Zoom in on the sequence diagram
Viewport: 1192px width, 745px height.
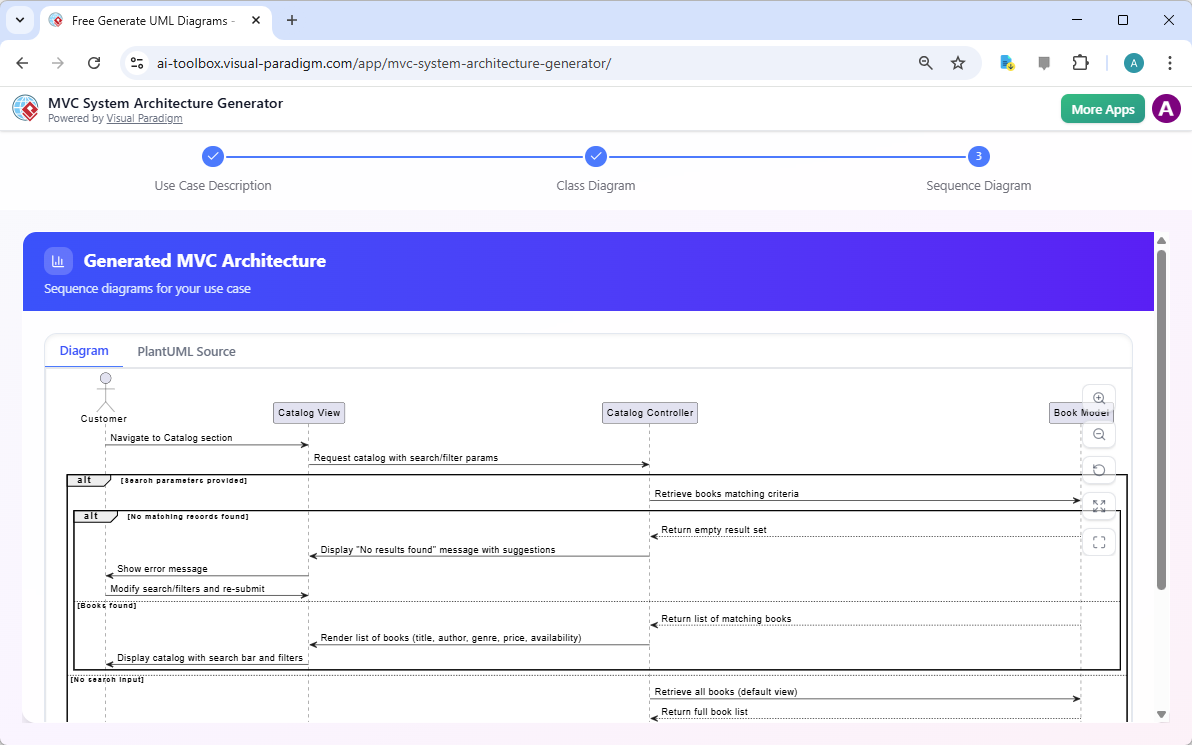pos(1099,397)
